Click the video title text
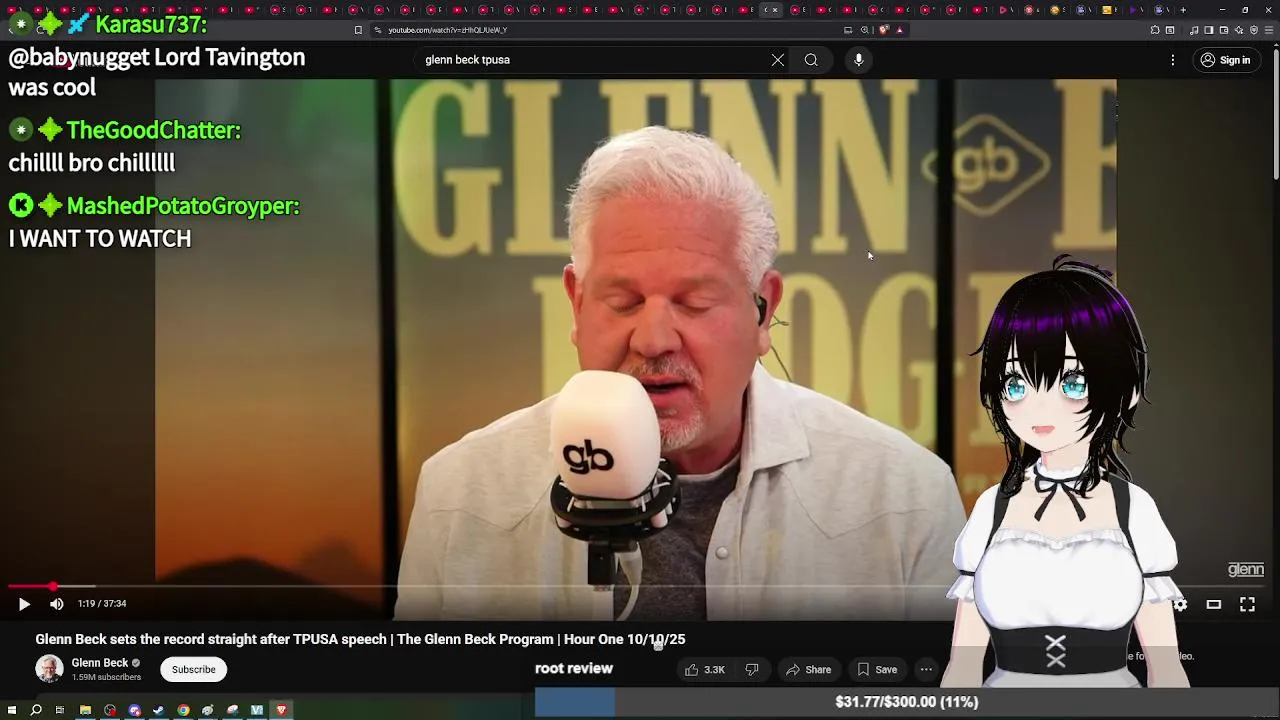The image size is (1280, 720). [x=360, y=639]
